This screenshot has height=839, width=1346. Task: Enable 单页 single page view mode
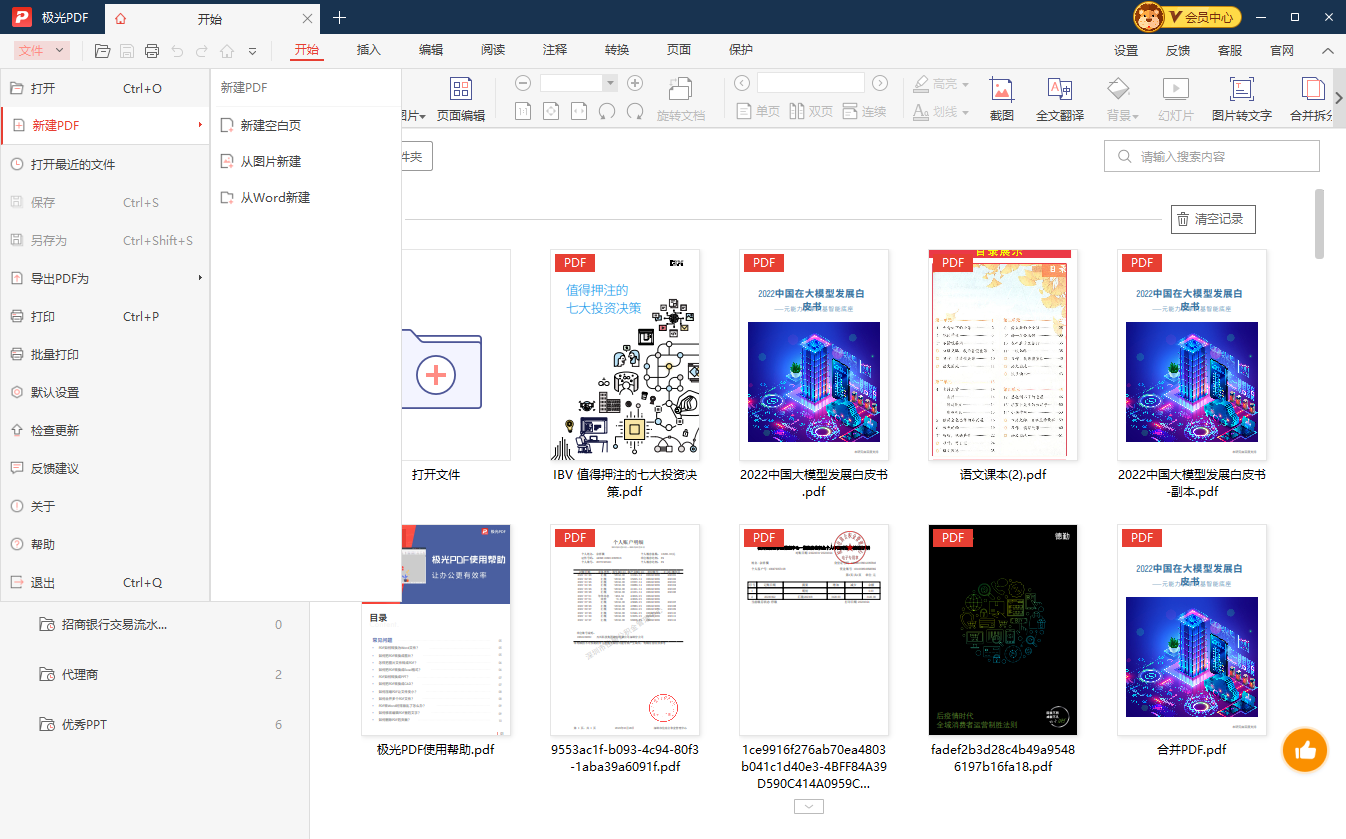pyautogui.click(x=758, y=111)
